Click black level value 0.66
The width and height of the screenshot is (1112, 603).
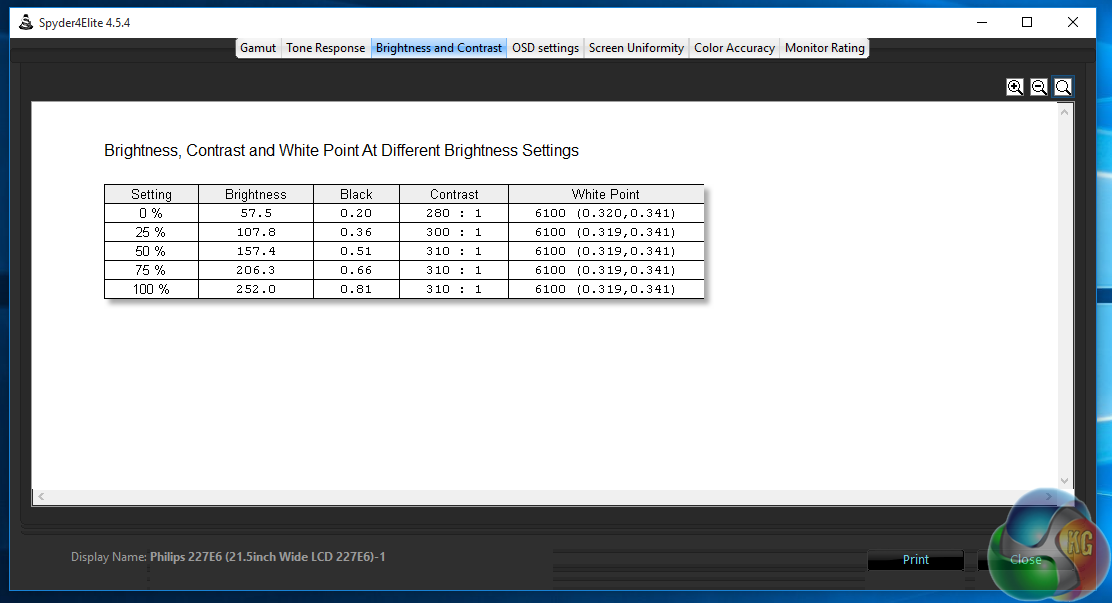tap(356, 270)
